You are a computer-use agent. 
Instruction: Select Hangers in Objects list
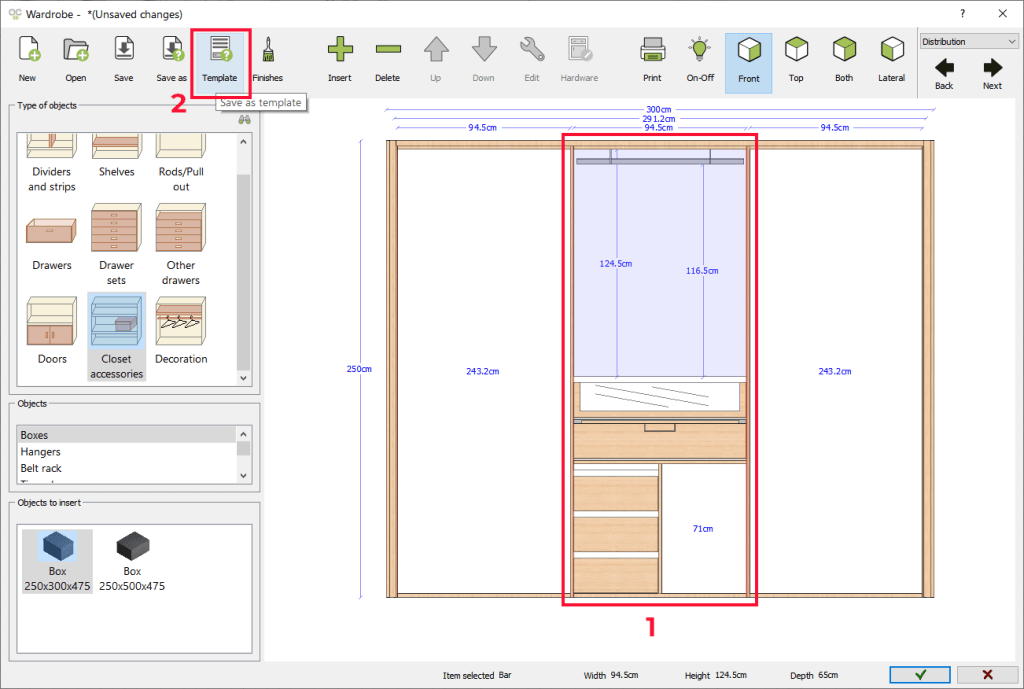pyautogui.click(x=126, y=452)
